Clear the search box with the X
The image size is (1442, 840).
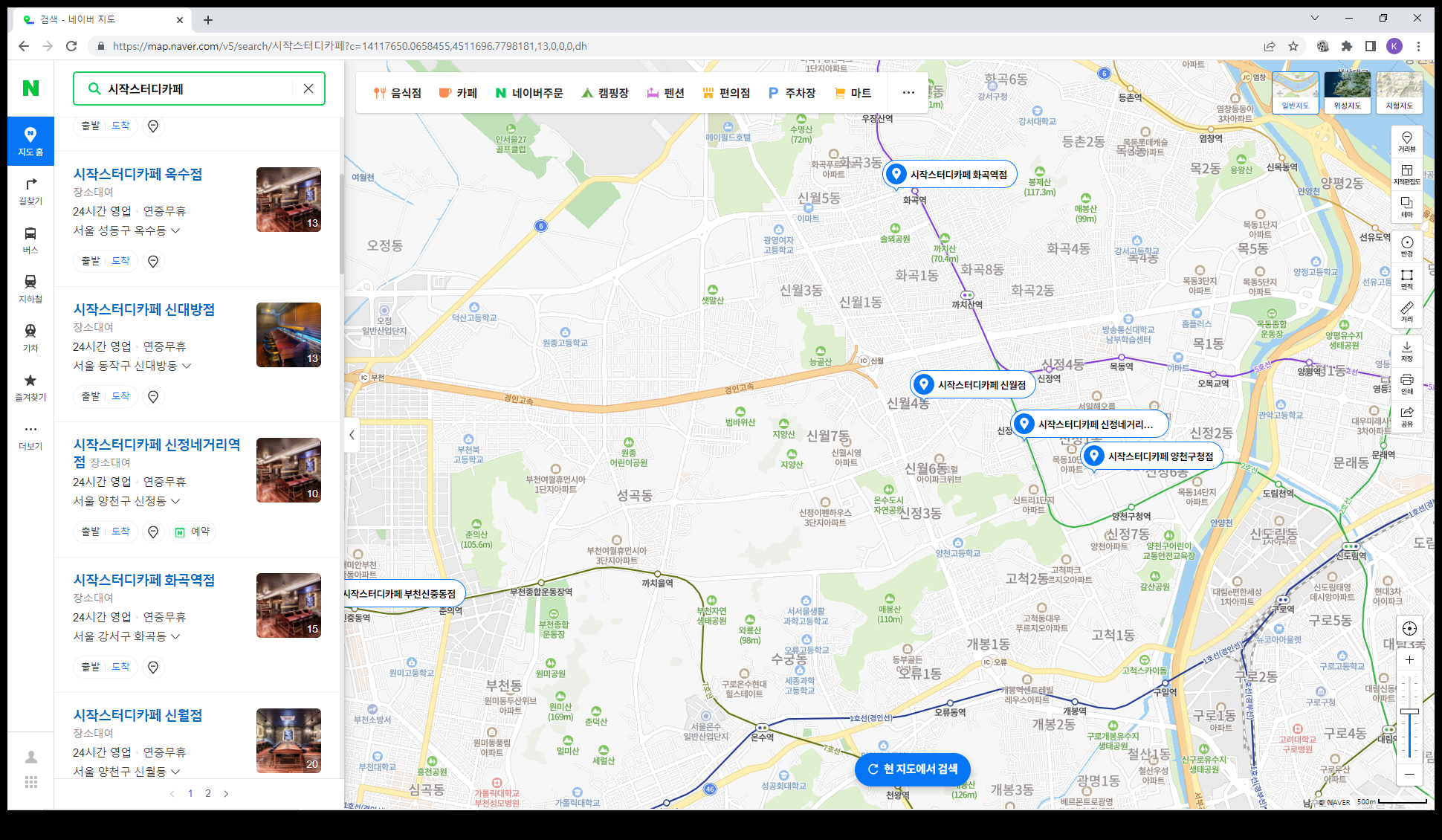308,88
